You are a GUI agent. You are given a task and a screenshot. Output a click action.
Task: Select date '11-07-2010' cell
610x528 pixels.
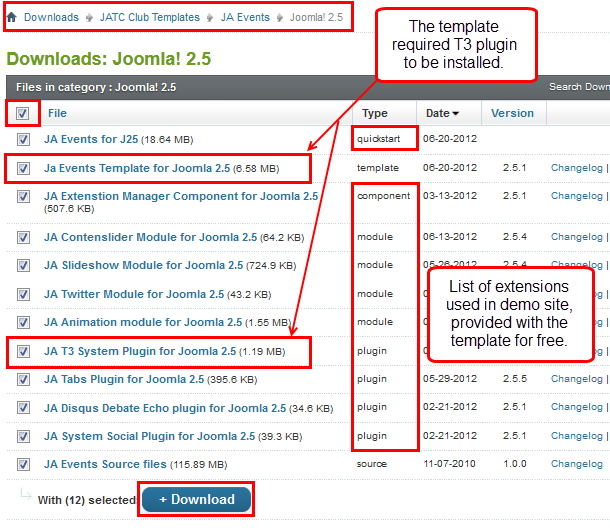click(x=449, y=464)
